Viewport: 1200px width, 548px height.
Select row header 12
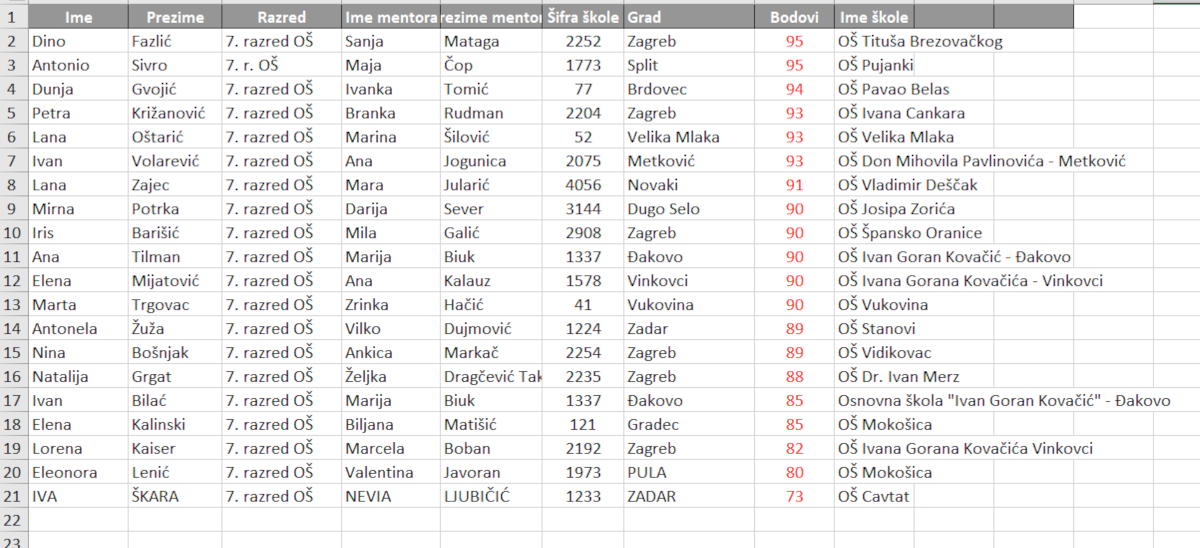click(x=13, y=281)
